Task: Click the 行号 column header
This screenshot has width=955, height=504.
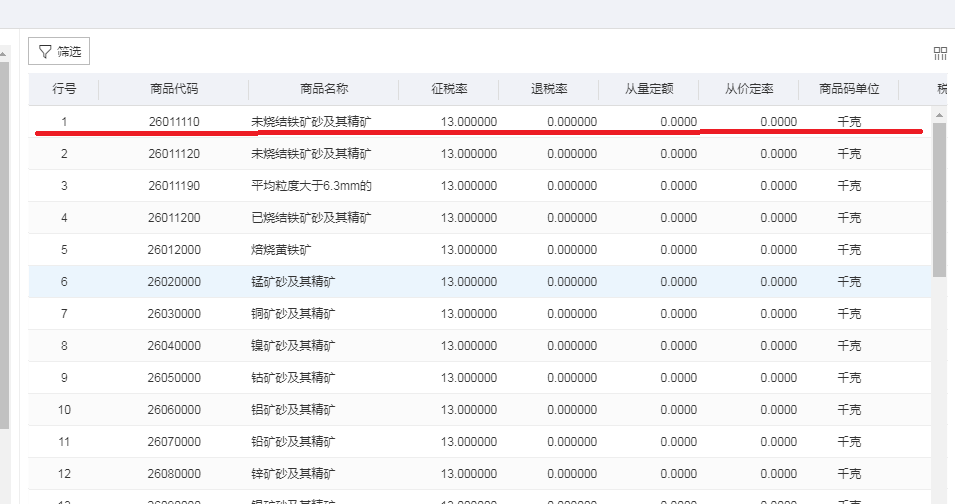Action: [x=64, y=89]
